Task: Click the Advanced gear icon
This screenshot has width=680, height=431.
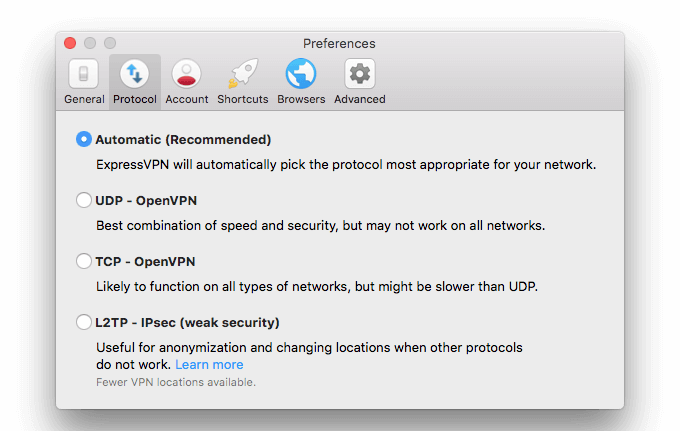Action: [360, 74]
